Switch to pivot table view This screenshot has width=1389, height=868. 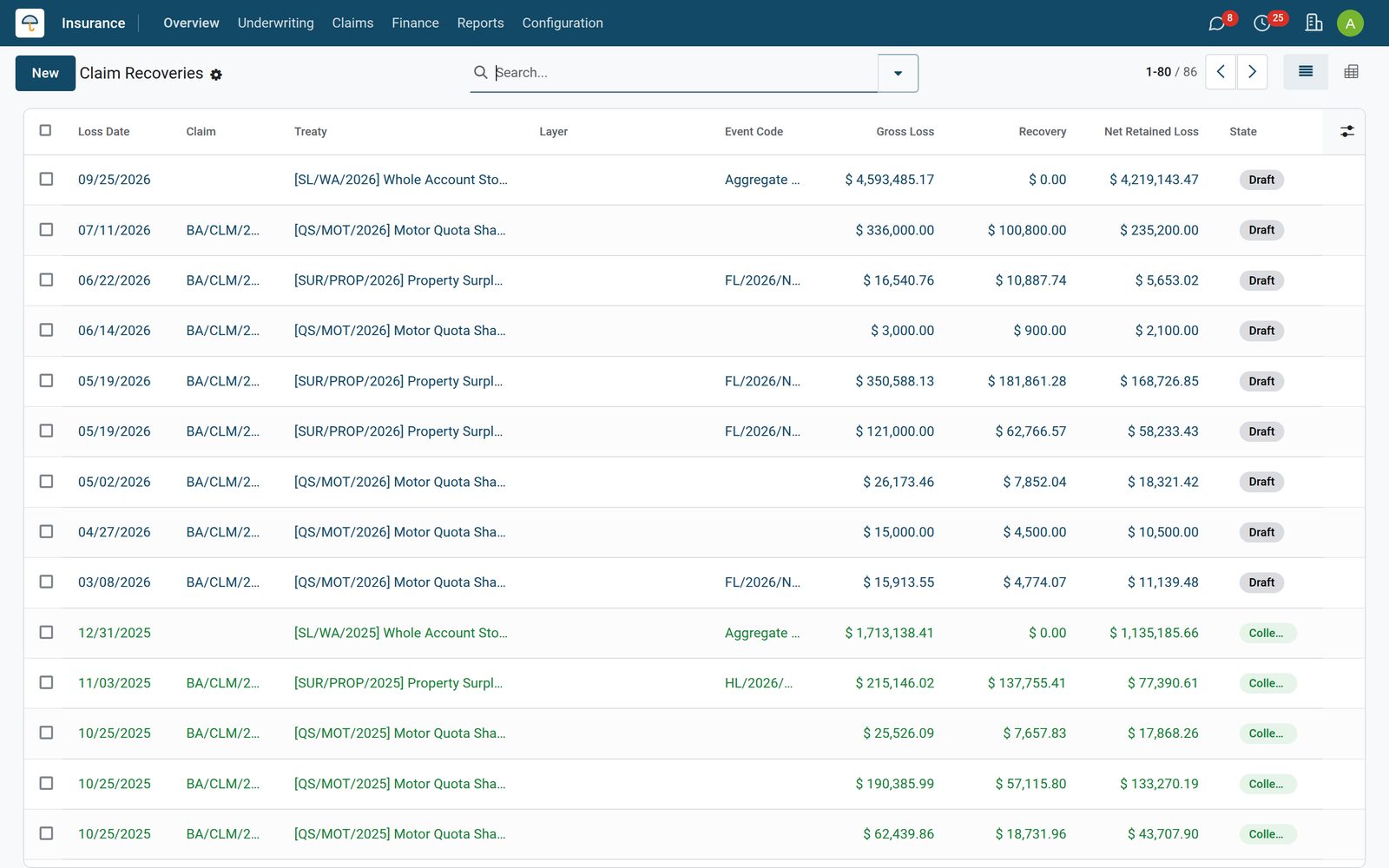[1351, 72]
